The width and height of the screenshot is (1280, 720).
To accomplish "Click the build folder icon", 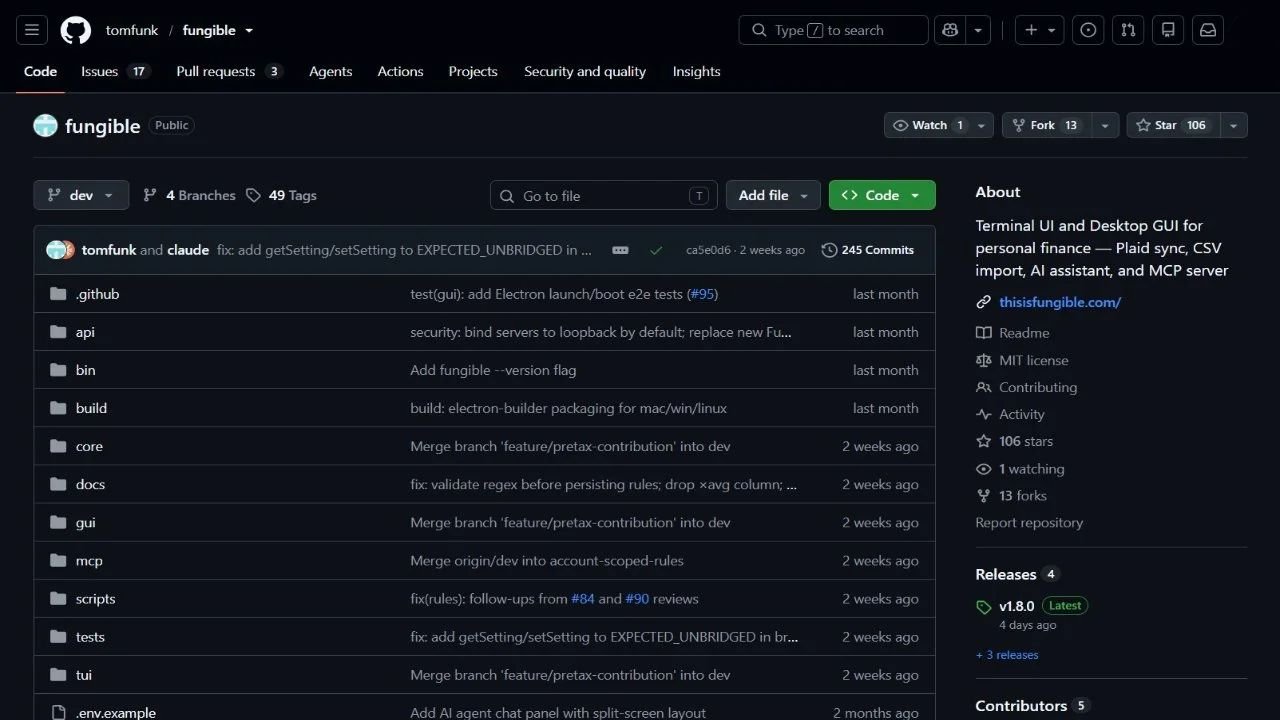I will tap(58, 408).
